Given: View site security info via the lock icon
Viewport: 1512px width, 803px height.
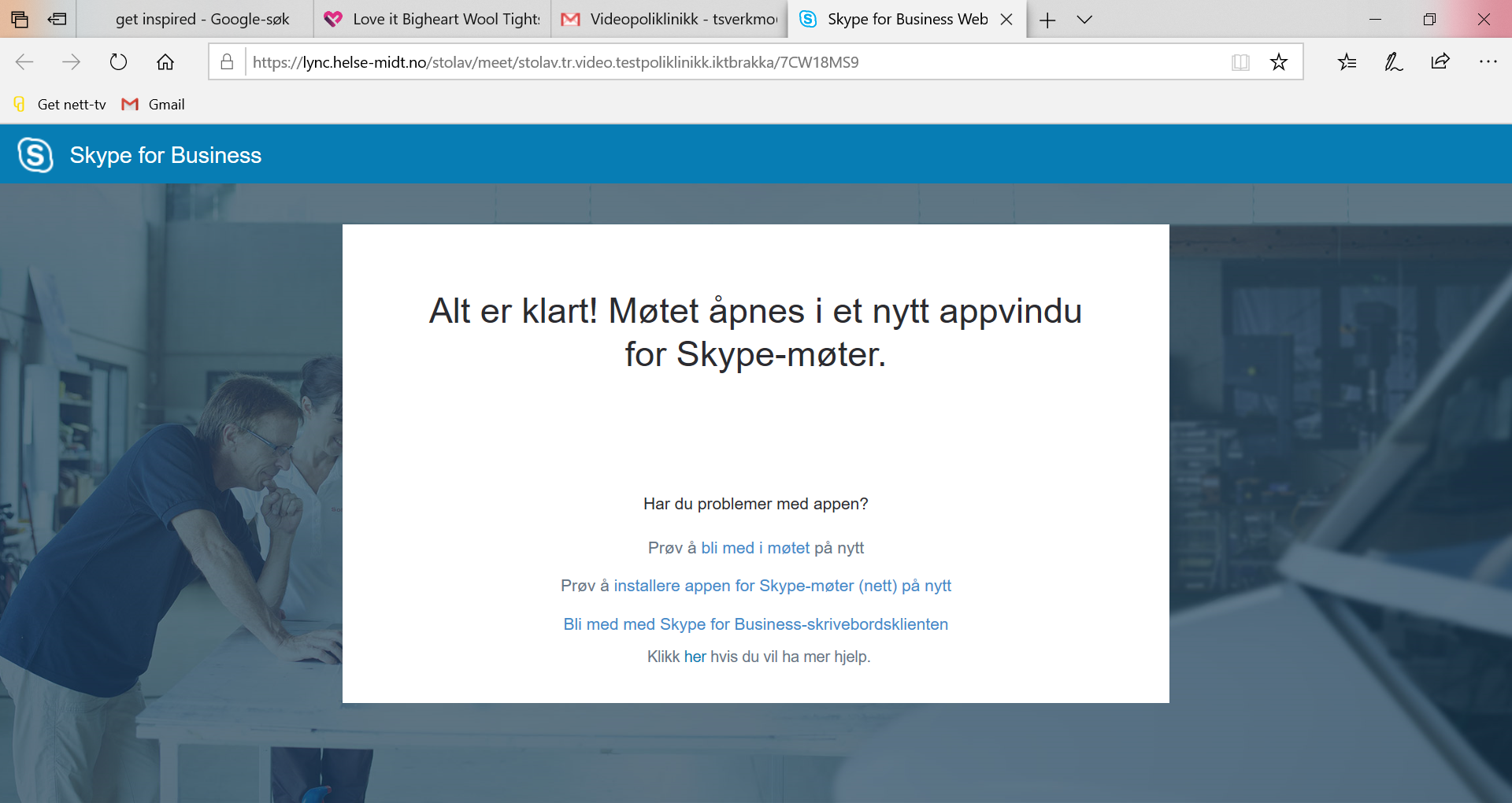Looking at the screenshot, I should pyautogui.click(x=226, y=61).
